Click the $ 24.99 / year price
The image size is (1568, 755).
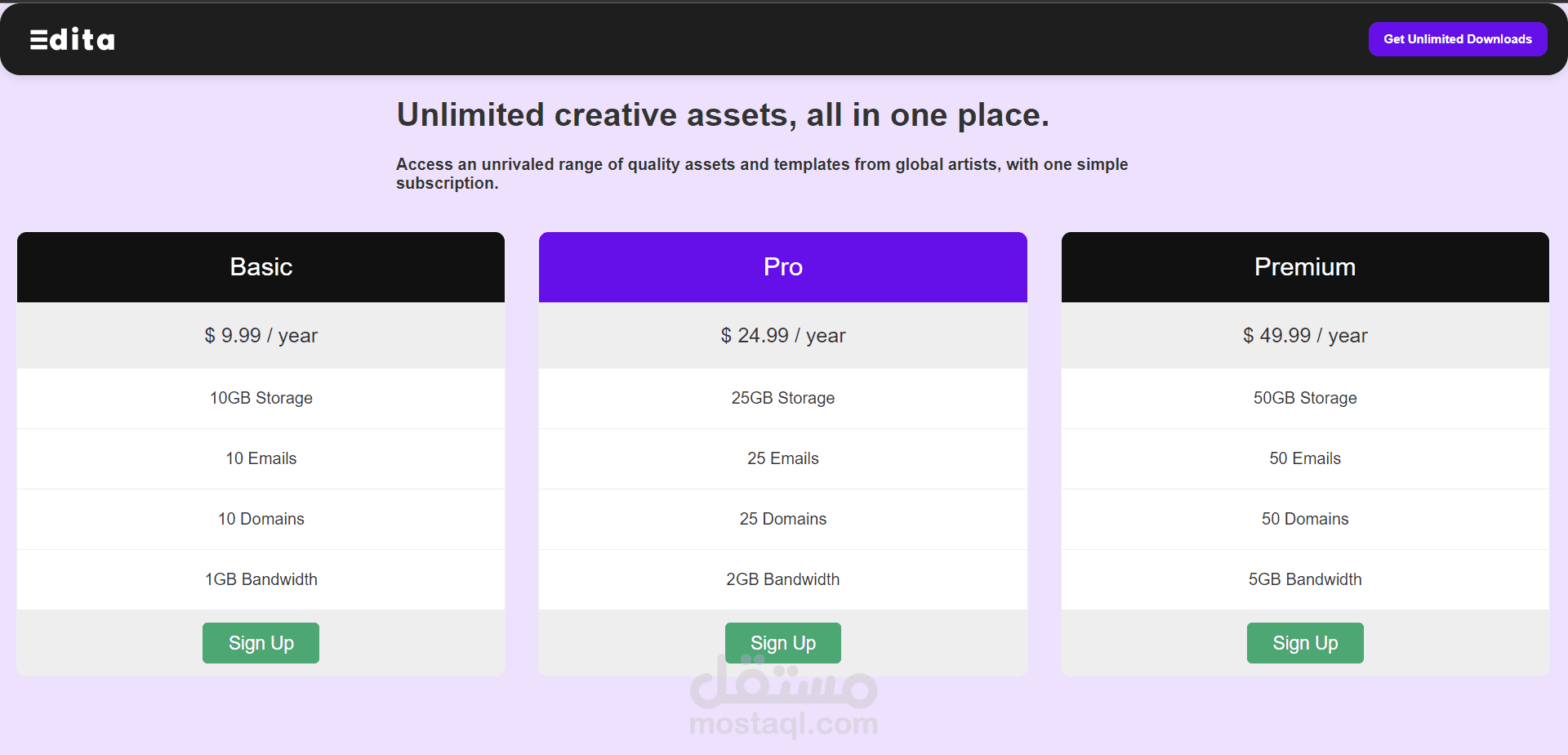coord(782,336)
